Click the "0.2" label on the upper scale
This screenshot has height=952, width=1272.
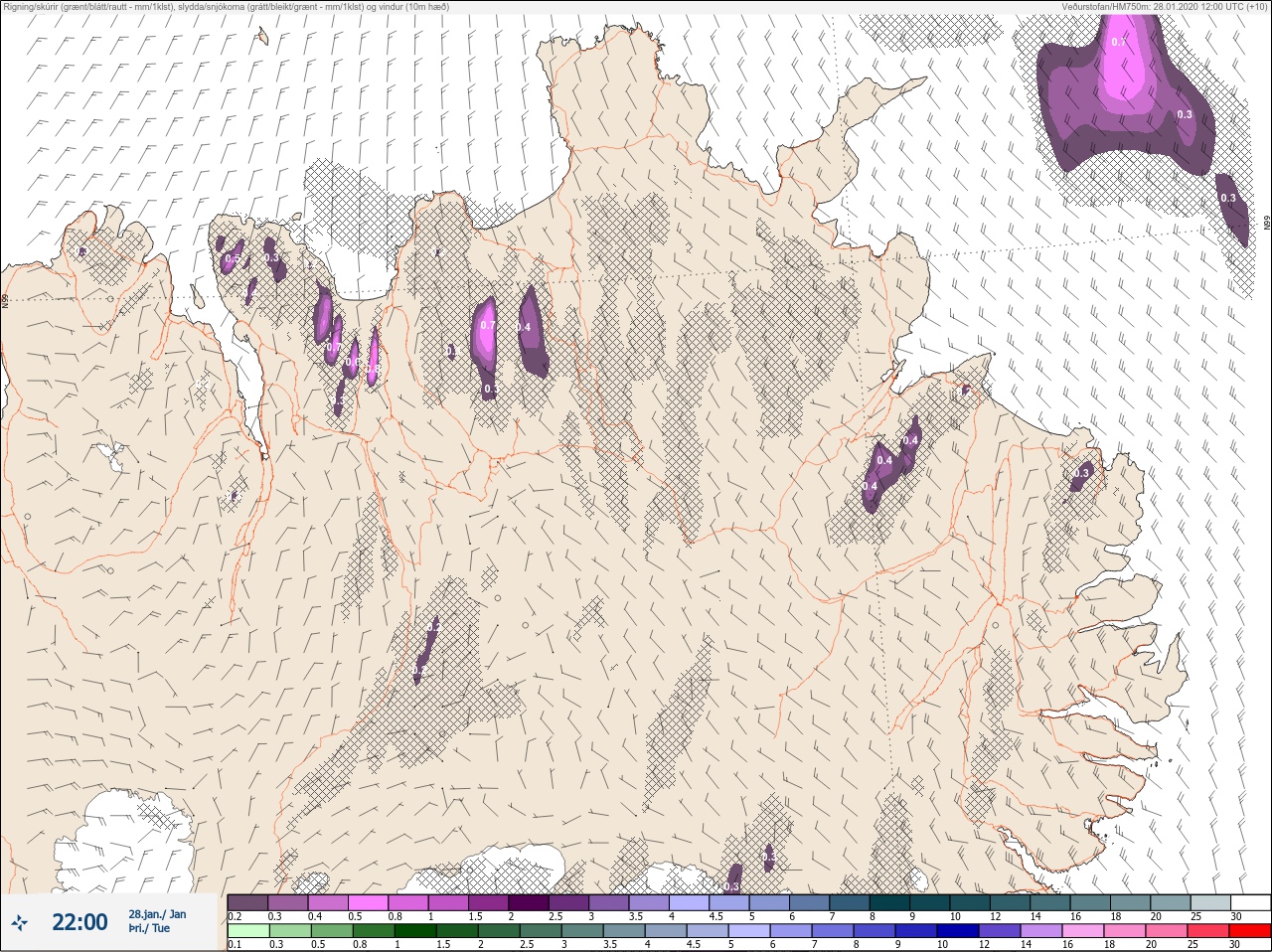pyautogui.click(x=235, y=916)
